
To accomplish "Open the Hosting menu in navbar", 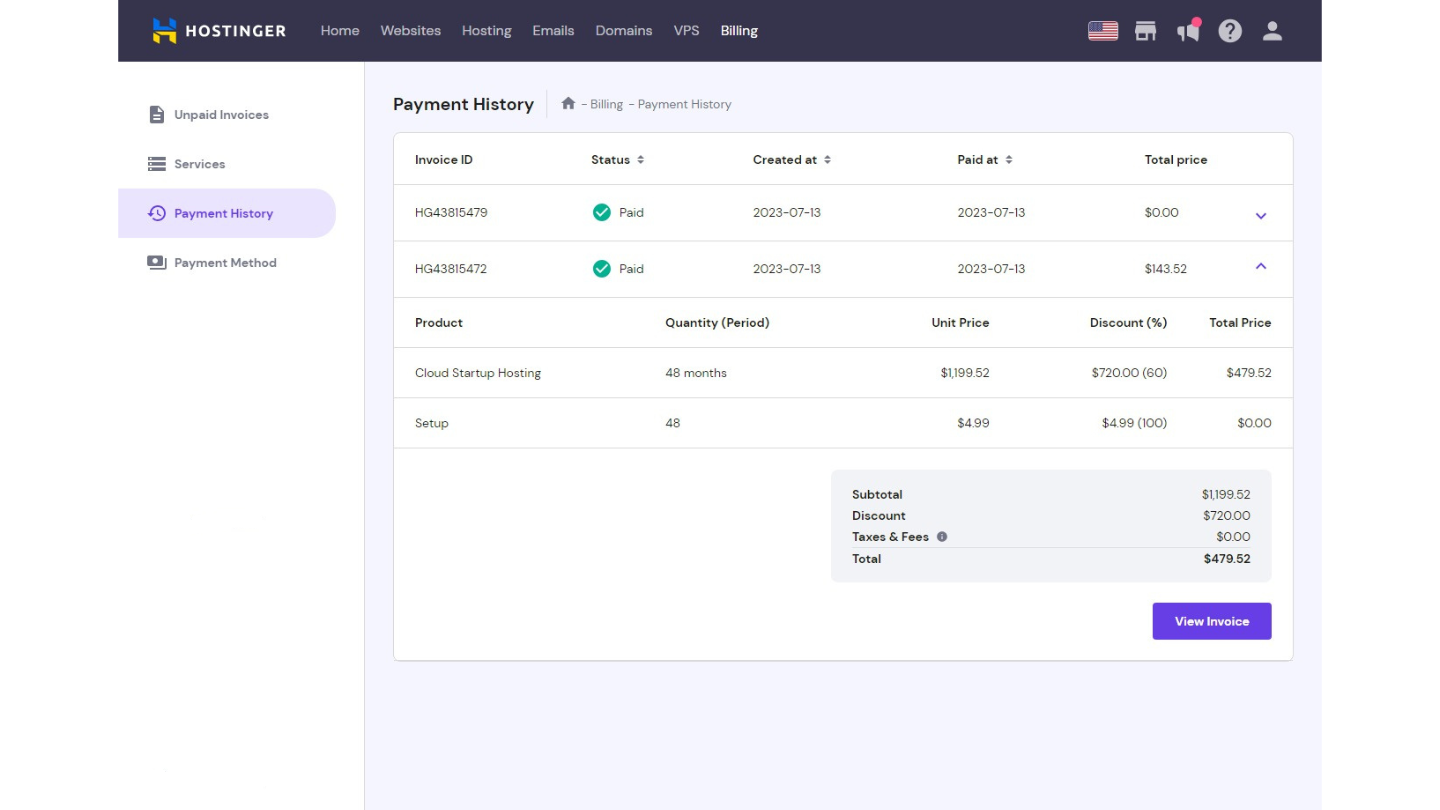I will coord(486,31).
